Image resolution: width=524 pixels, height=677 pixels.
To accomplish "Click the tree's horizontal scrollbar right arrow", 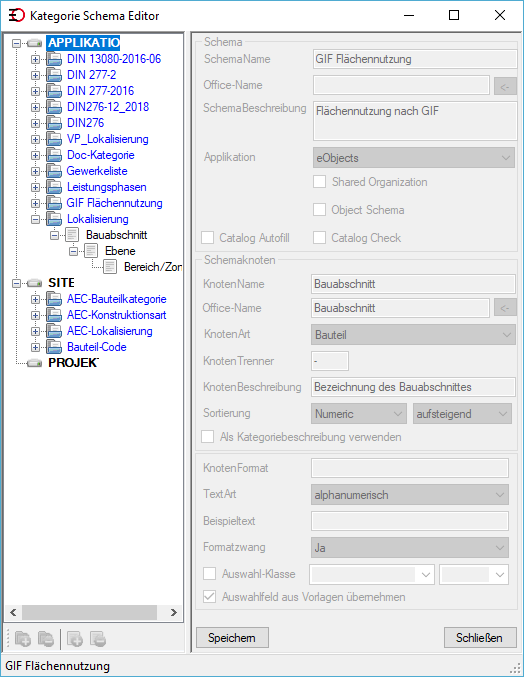I will coord(174,612).
